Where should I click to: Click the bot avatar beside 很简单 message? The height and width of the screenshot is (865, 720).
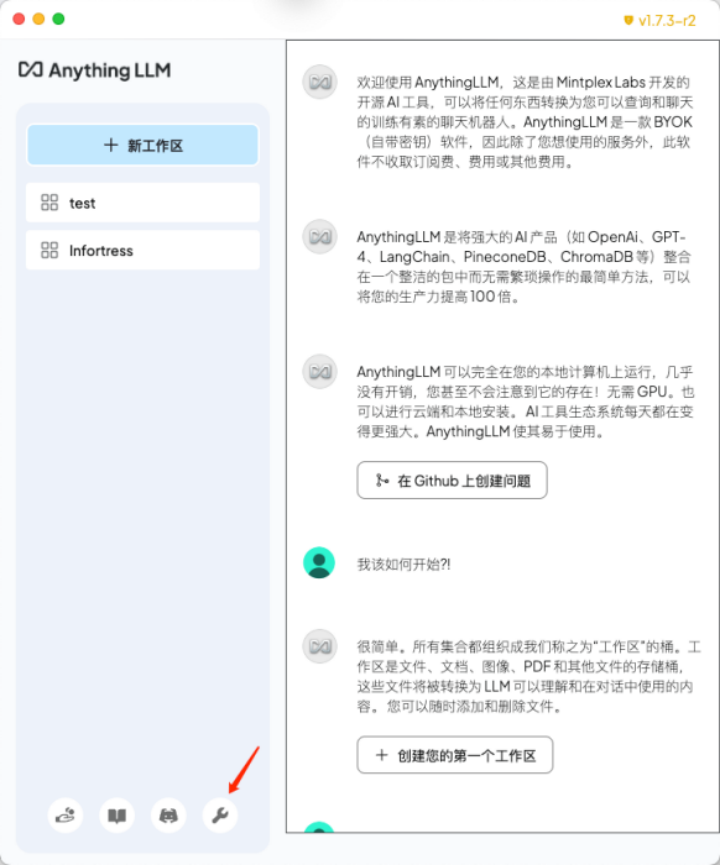pos(319,646)
